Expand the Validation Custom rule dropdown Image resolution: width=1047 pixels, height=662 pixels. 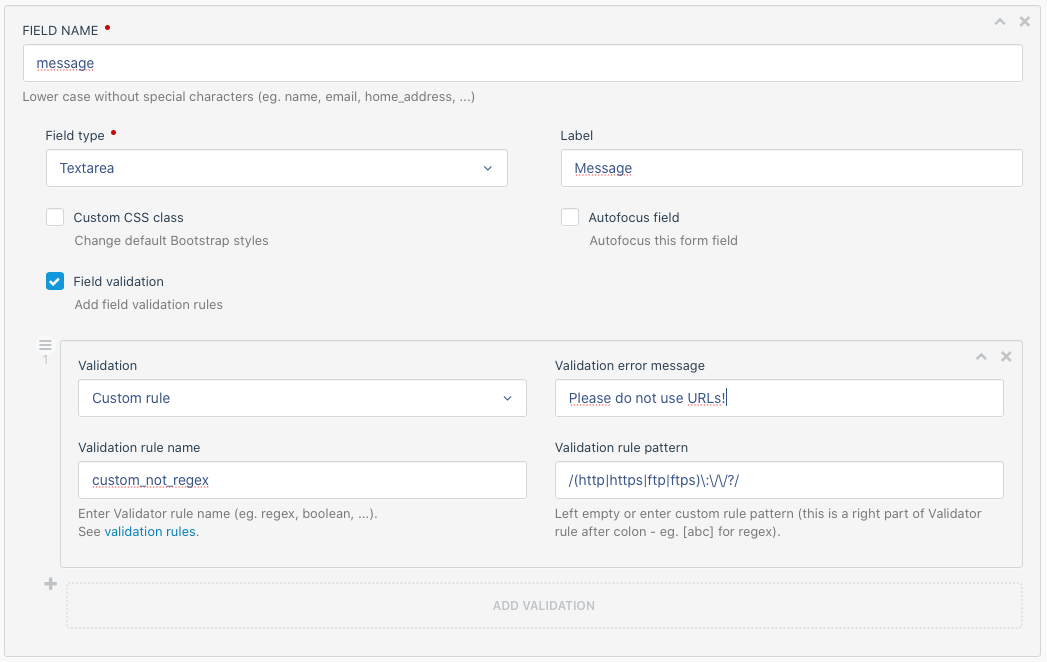302,398
